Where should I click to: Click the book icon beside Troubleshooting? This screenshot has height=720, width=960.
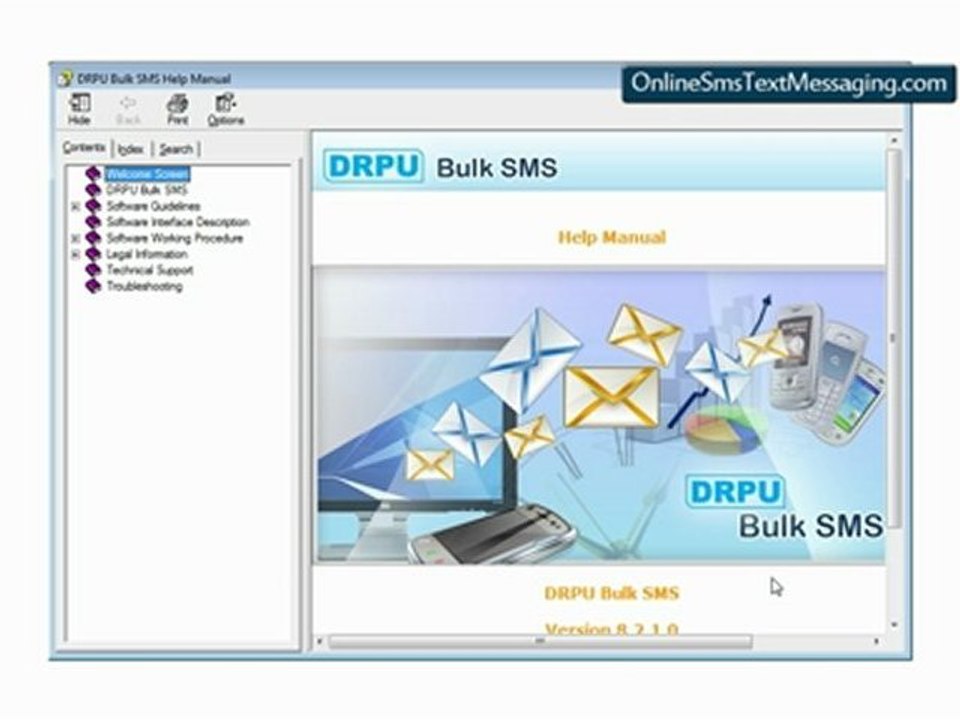(x=93, y=286)
